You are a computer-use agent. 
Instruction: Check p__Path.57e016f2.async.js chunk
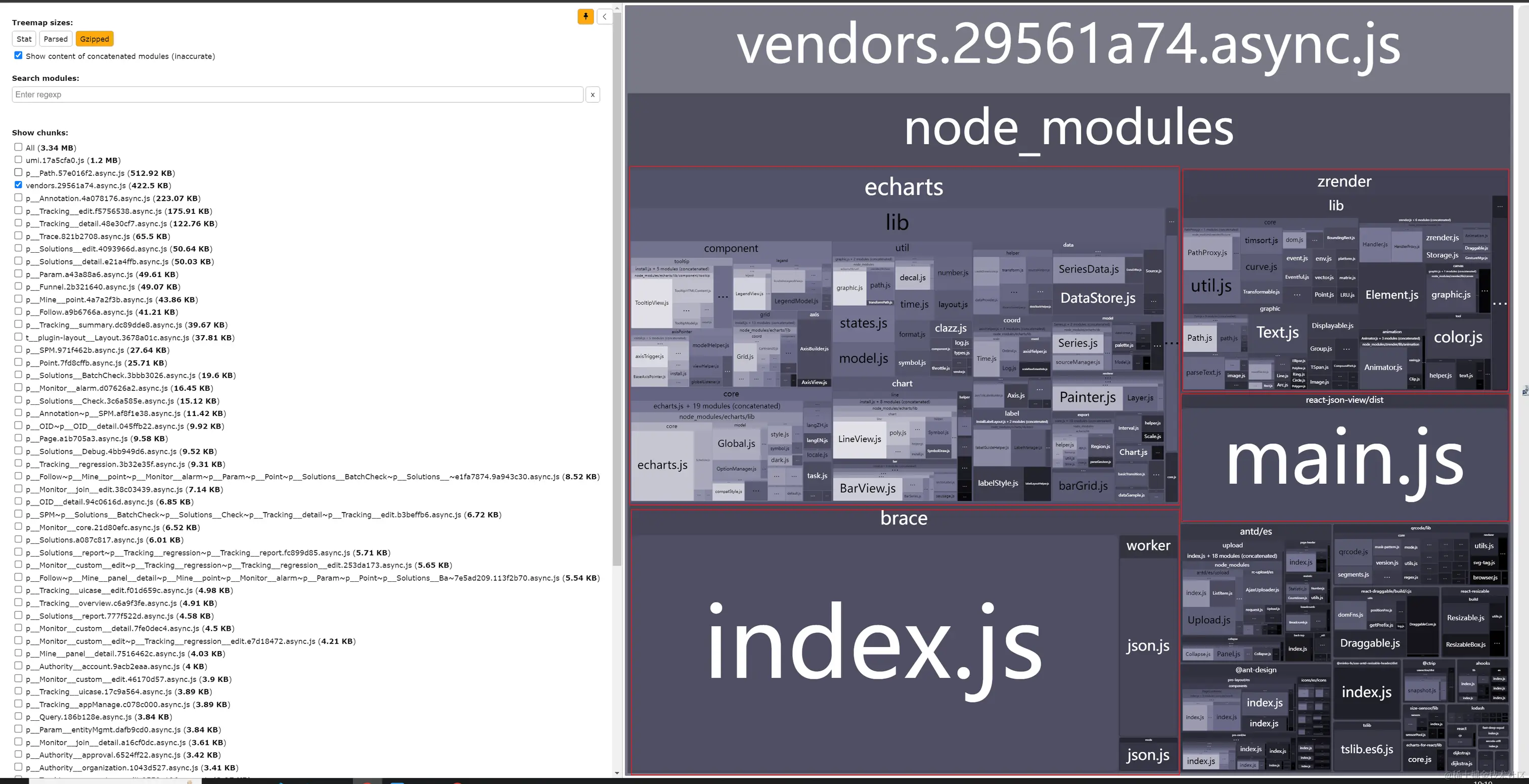(18, 173)
